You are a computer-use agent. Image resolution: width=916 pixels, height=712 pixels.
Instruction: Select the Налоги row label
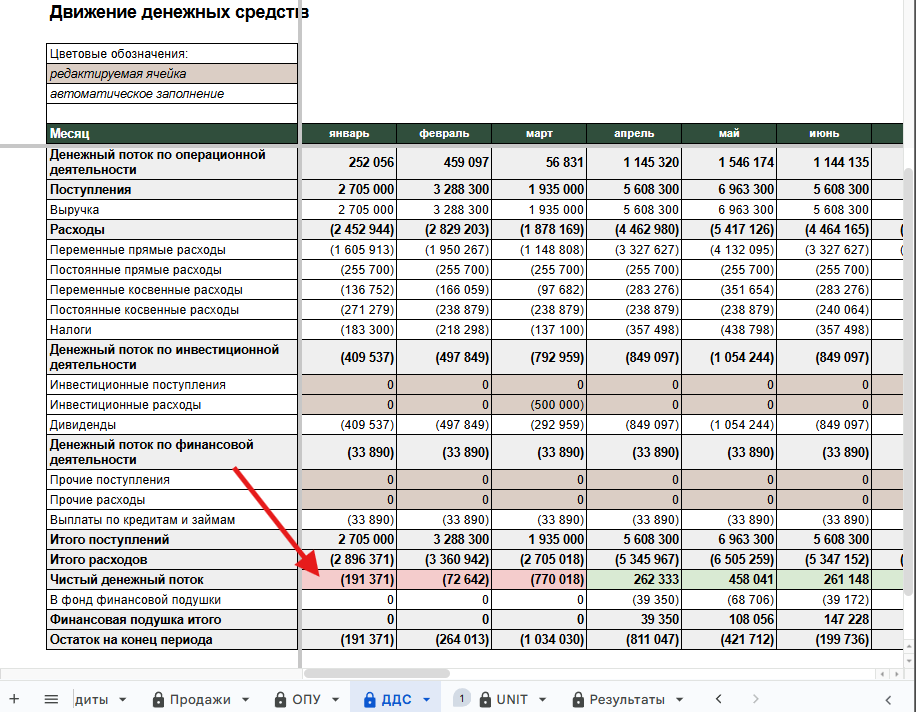tap(172, 329)
